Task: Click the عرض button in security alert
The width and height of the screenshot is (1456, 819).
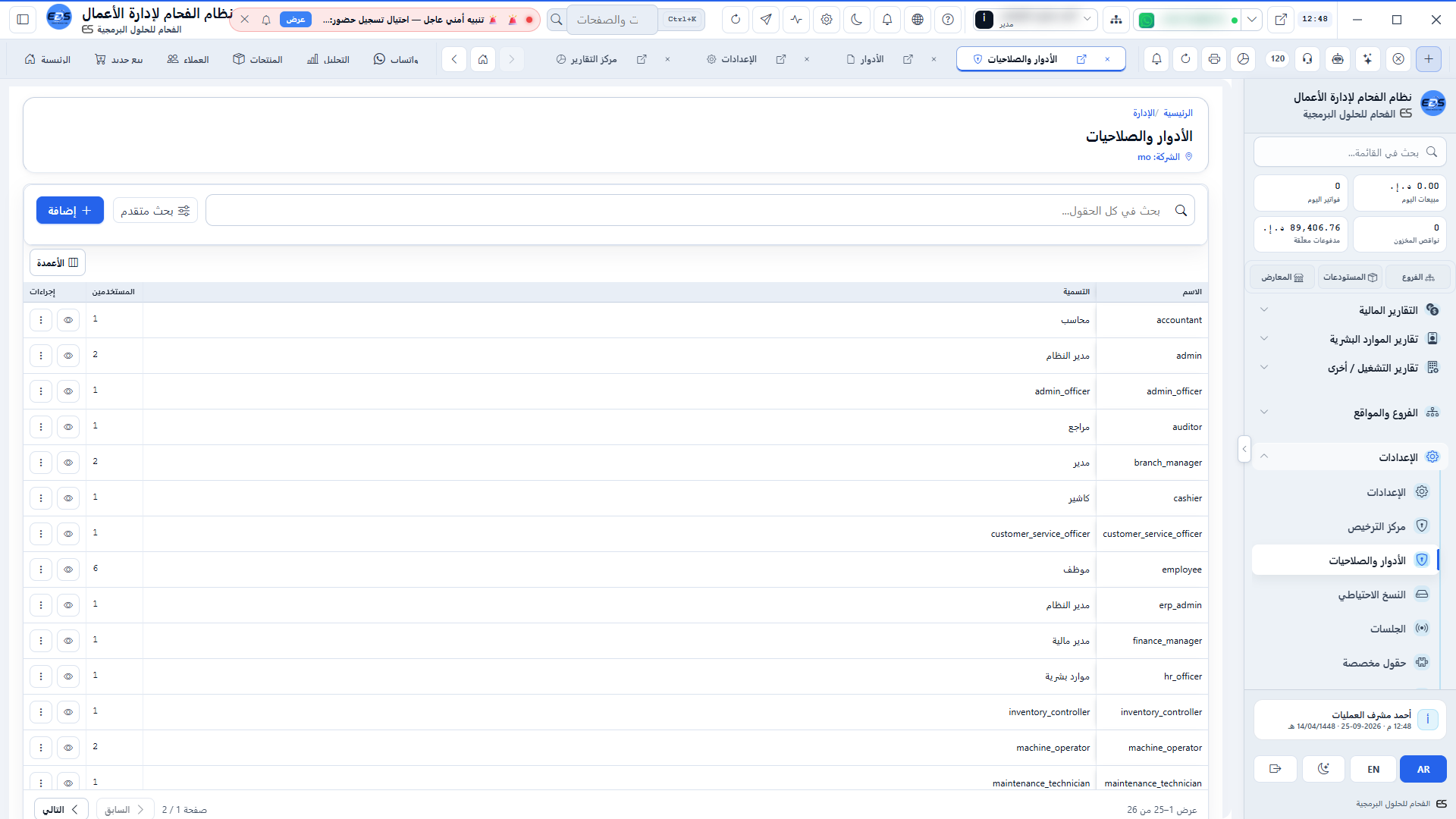Action: [x=296, y=20]
